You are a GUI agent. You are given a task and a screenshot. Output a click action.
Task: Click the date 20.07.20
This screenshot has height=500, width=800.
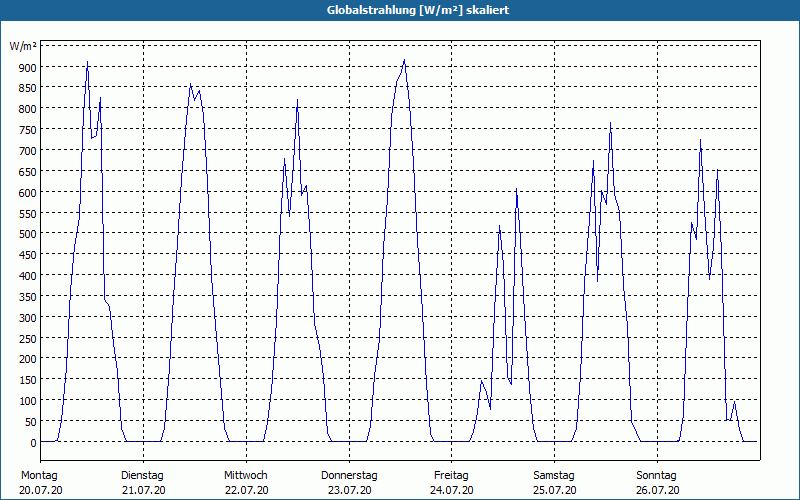41,490
